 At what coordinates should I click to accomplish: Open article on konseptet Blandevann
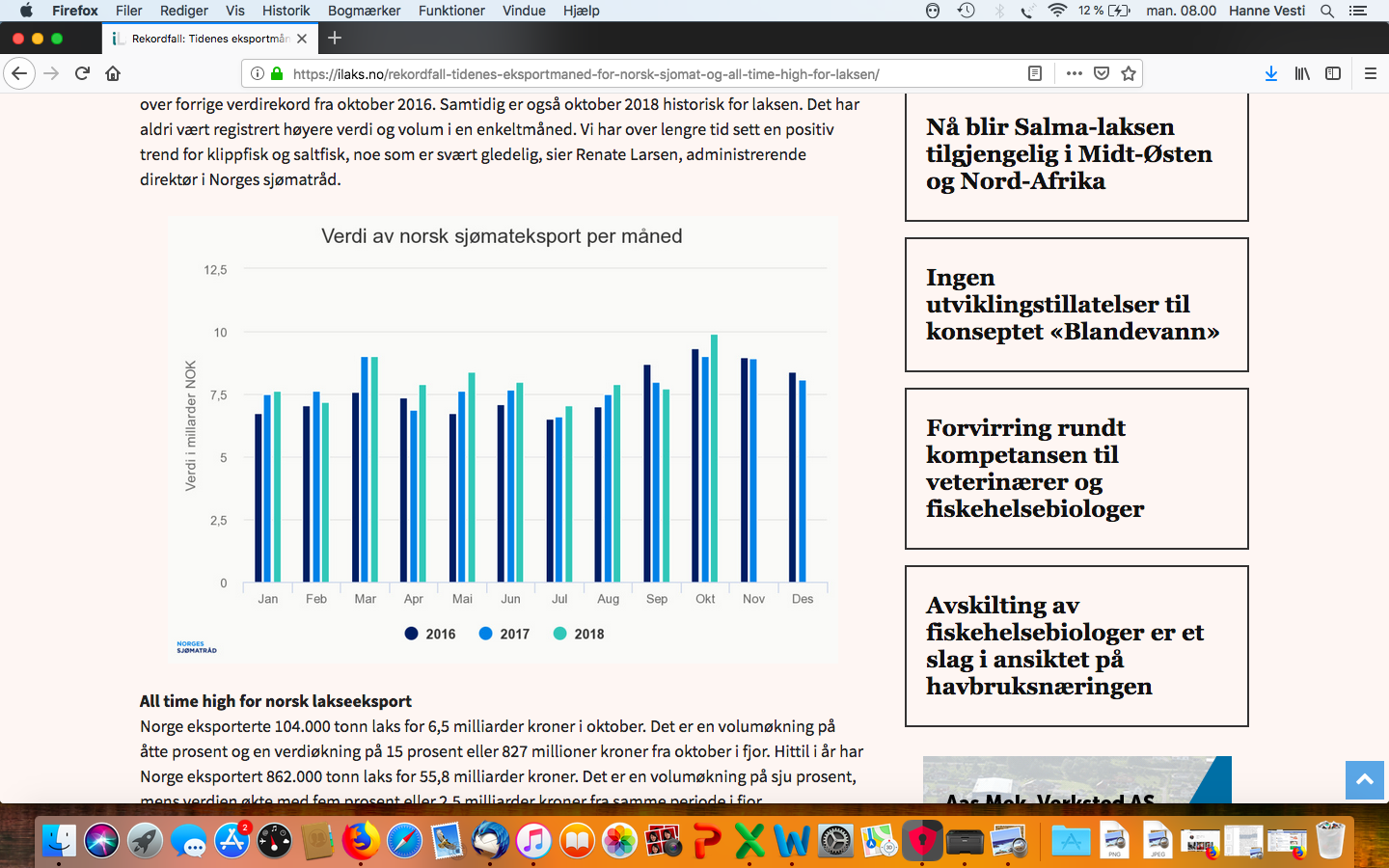click(1073, 305)
